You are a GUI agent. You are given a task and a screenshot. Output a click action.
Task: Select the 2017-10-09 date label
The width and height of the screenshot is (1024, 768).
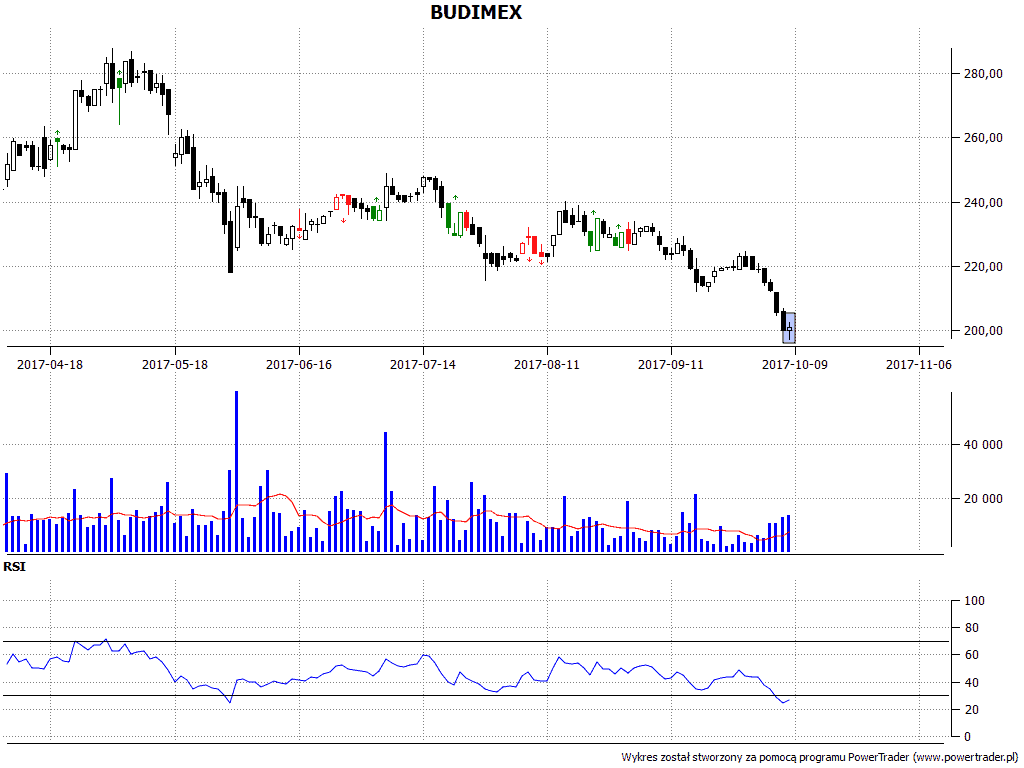tap(795, 364)
